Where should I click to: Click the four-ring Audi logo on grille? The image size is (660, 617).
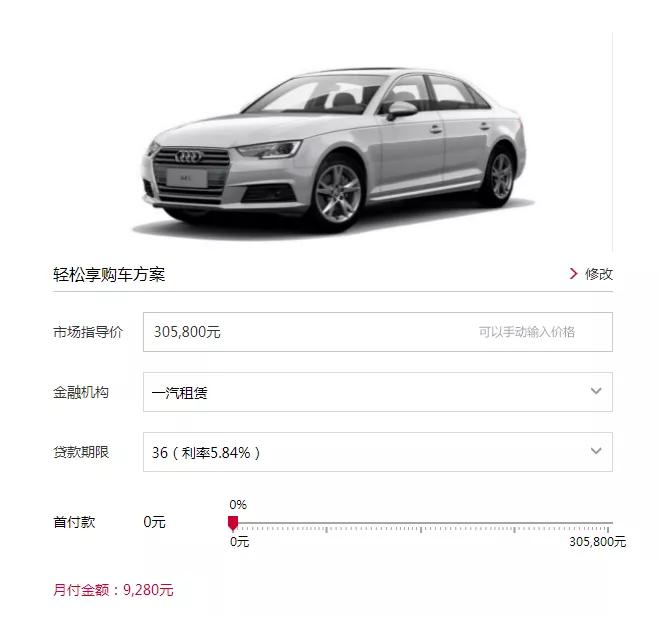click(189, 157)
